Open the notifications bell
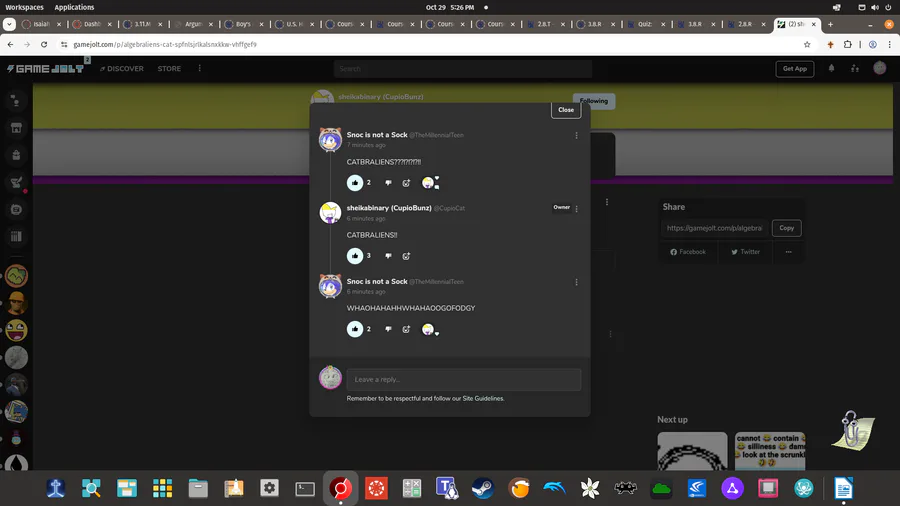900x506 pixels. click(831, 68)
